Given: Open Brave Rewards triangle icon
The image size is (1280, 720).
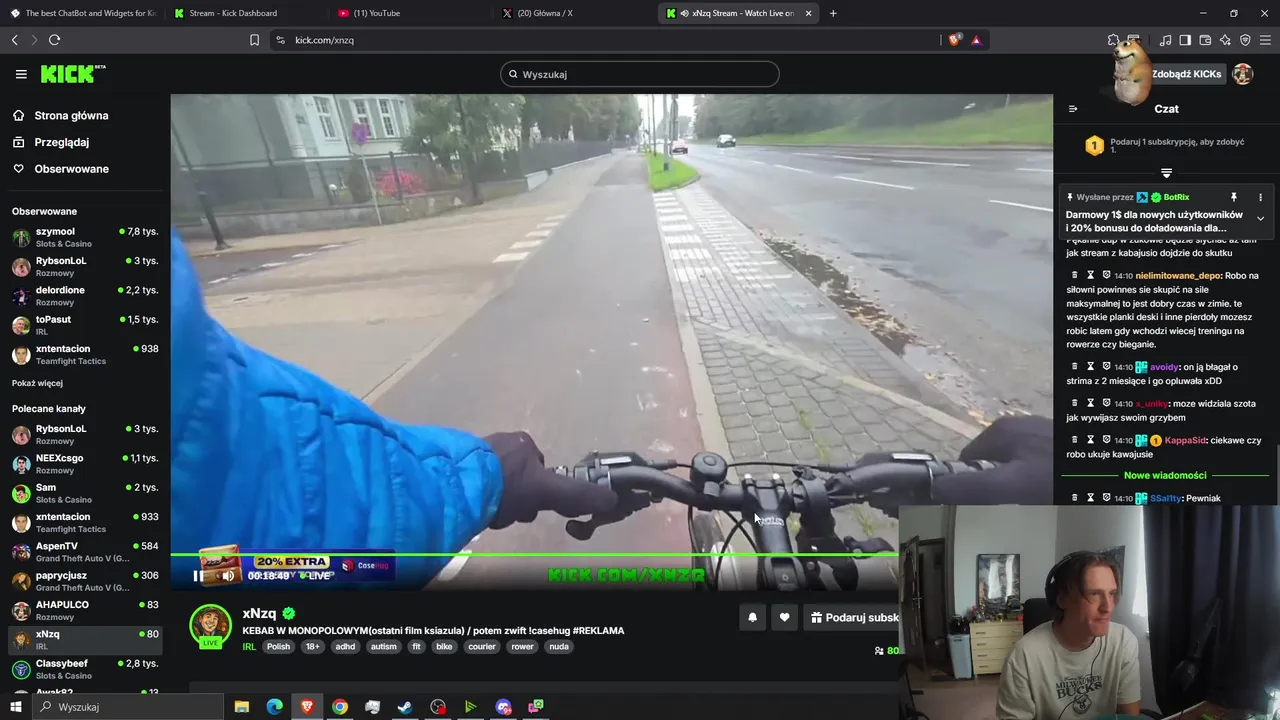Looking at the screenshot, I should point(976,40).
